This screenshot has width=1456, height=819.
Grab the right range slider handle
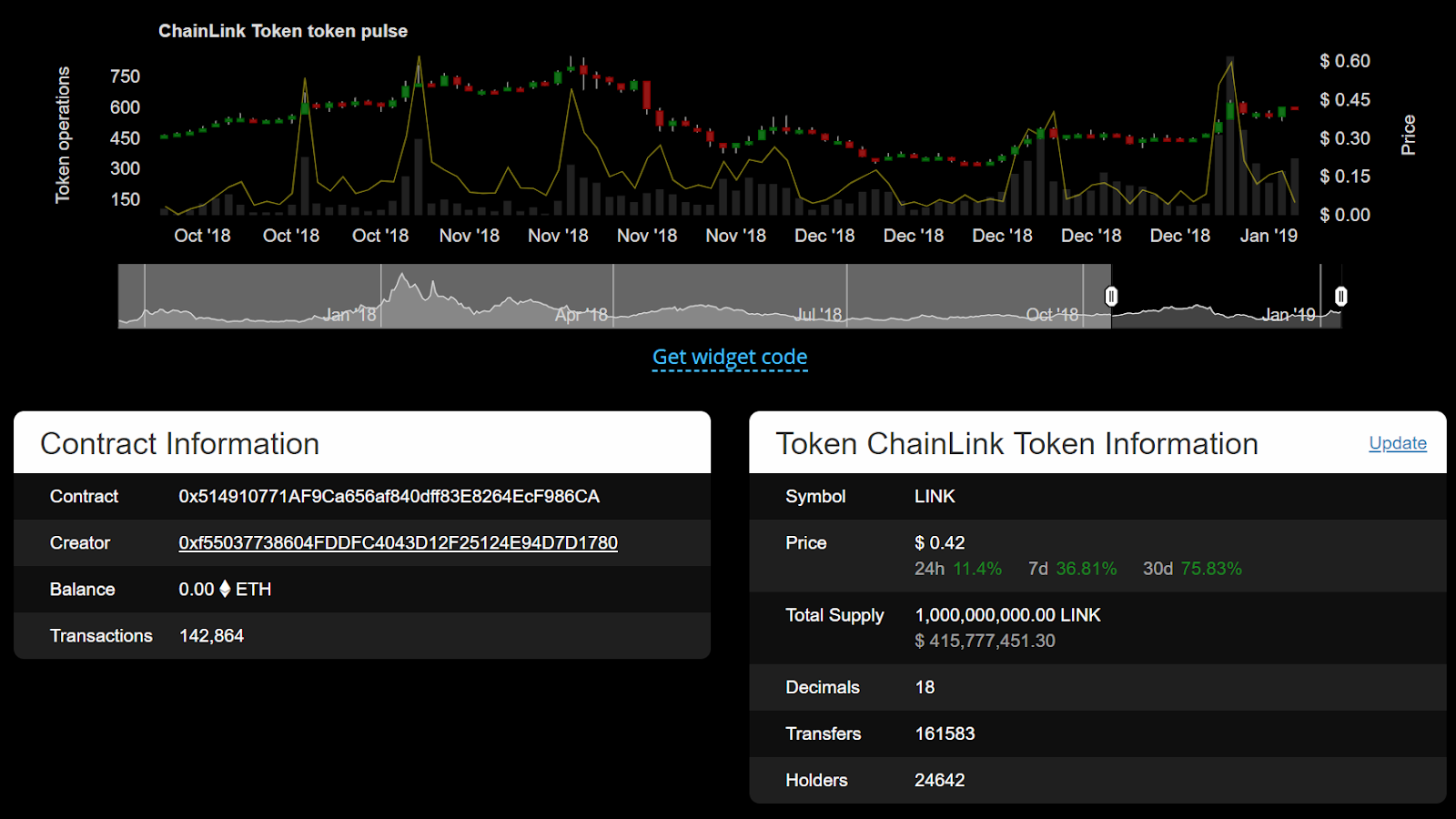coord(1340,297)
